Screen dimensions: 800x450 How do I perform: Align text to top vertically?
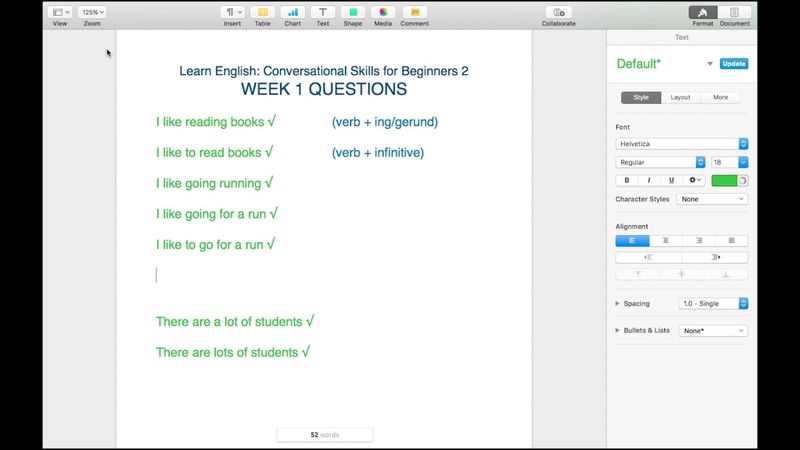[638, 274]
